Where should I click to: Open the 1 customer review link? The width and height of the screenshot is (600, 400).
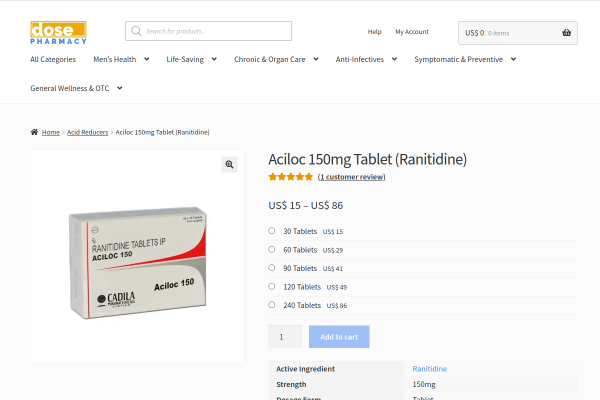coord(351,177)
